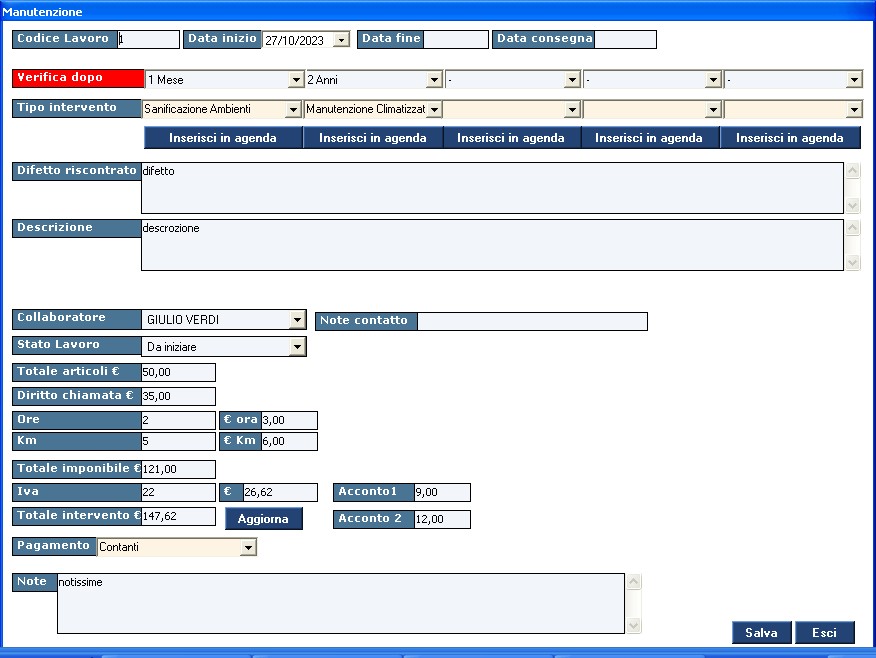
Task: Select the Totale imponibile € field
Action: [178, 469]
